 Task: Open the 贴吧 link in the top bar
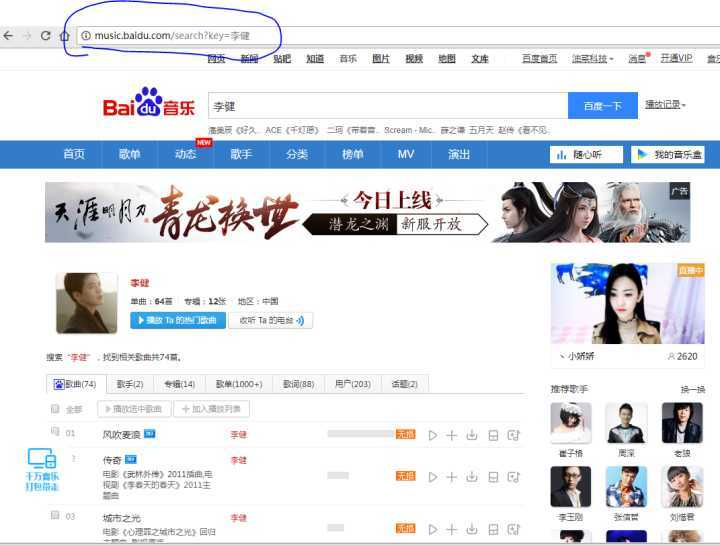[x=282, y=59]
